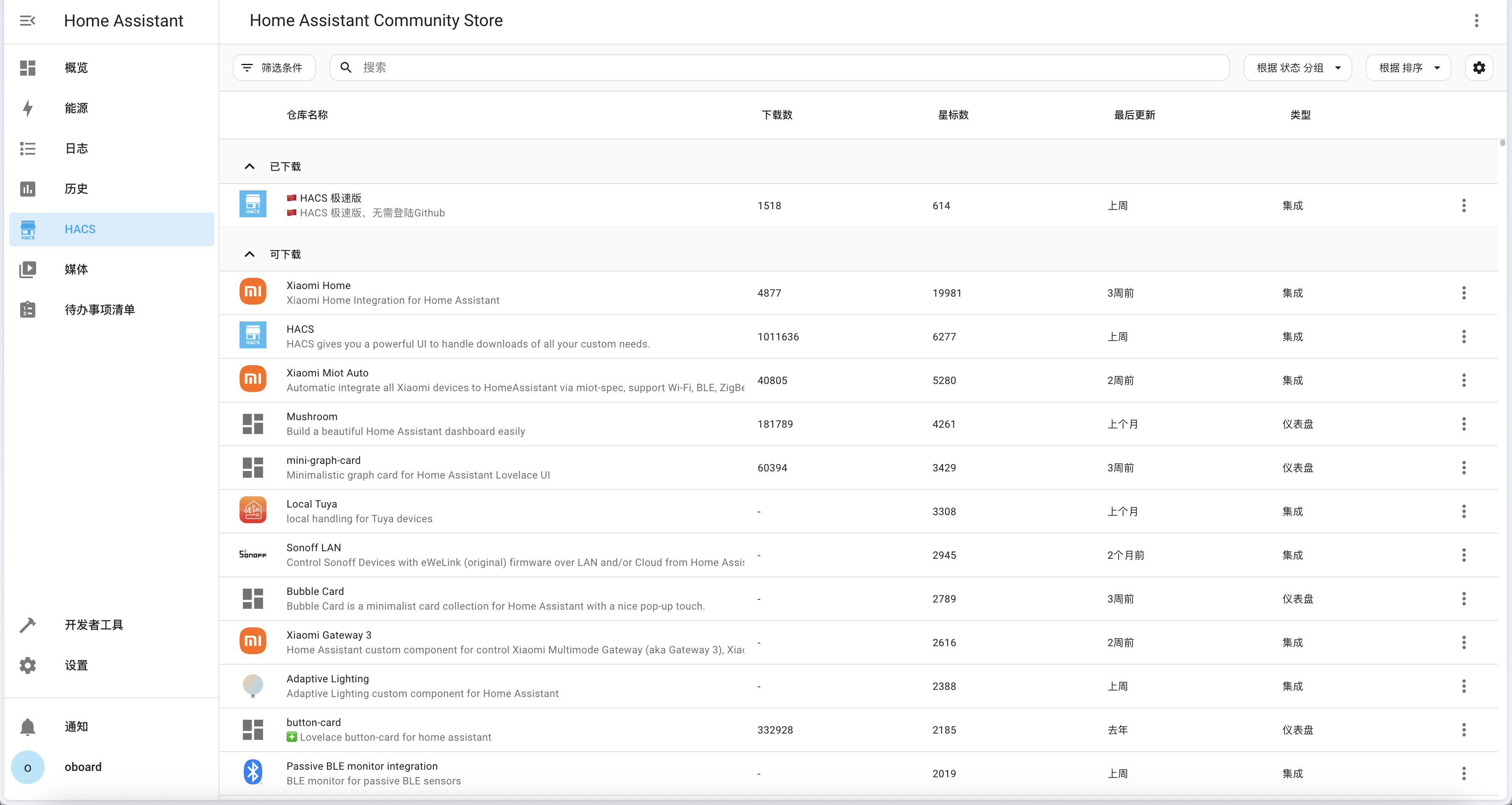Open the Xiaomi Home repository

858,293
